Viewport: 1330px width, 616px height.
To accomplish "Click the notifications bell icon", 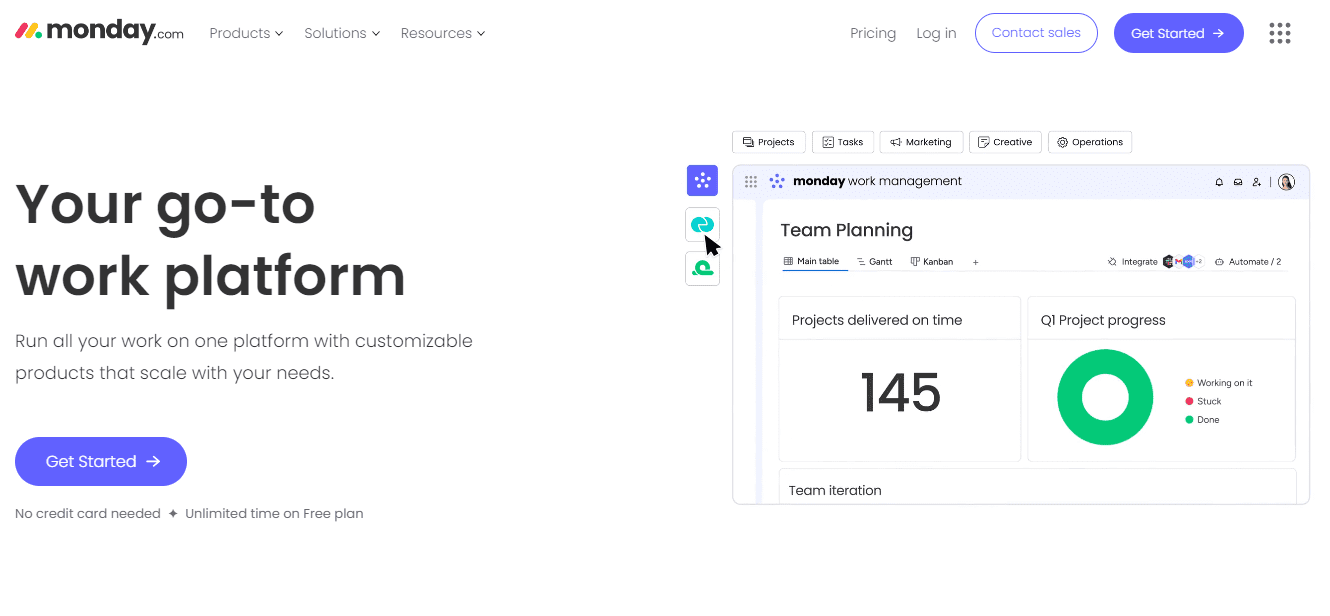I will coord(1219,182).
